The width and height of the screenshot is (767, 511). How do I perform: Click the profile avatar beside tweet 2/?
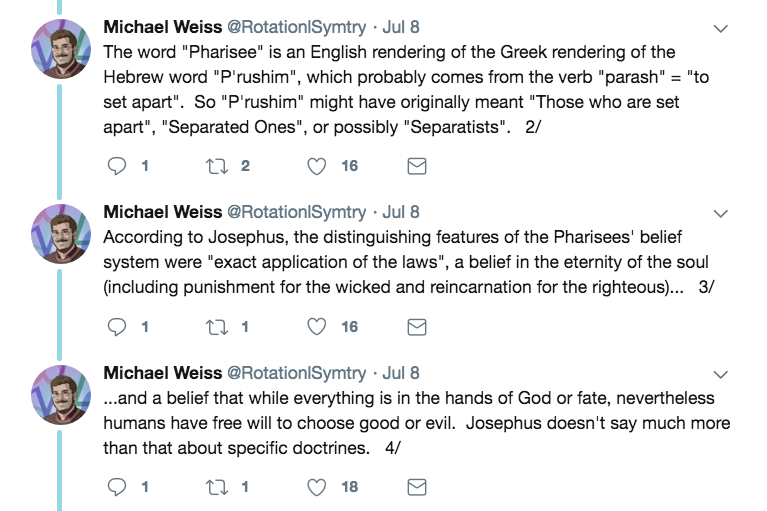click(63, 52)
